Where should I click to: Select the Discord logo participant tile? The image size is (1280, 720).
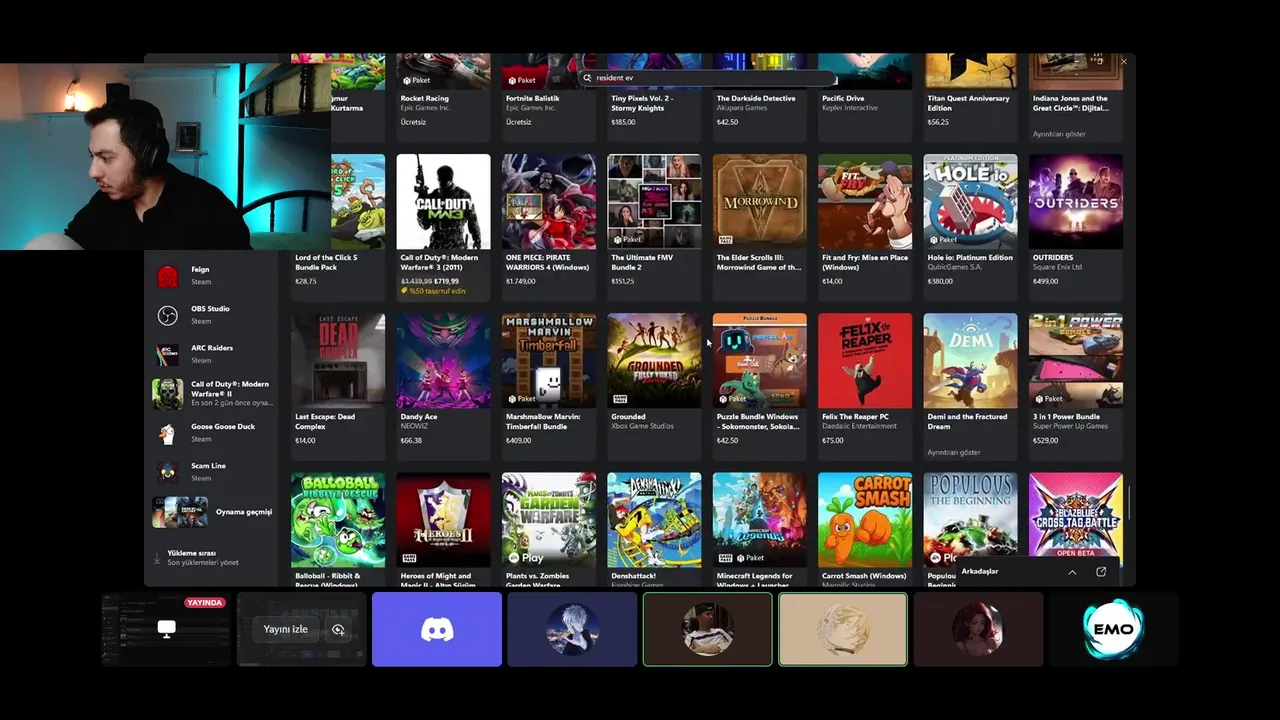click(437, 629)
